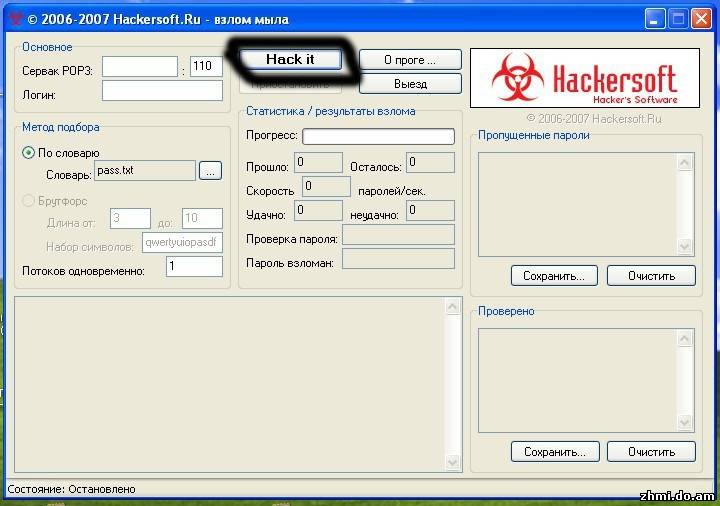Click the Сервак POP3 server input field
The width and height of the screenshot is (720, 506).
140,67
